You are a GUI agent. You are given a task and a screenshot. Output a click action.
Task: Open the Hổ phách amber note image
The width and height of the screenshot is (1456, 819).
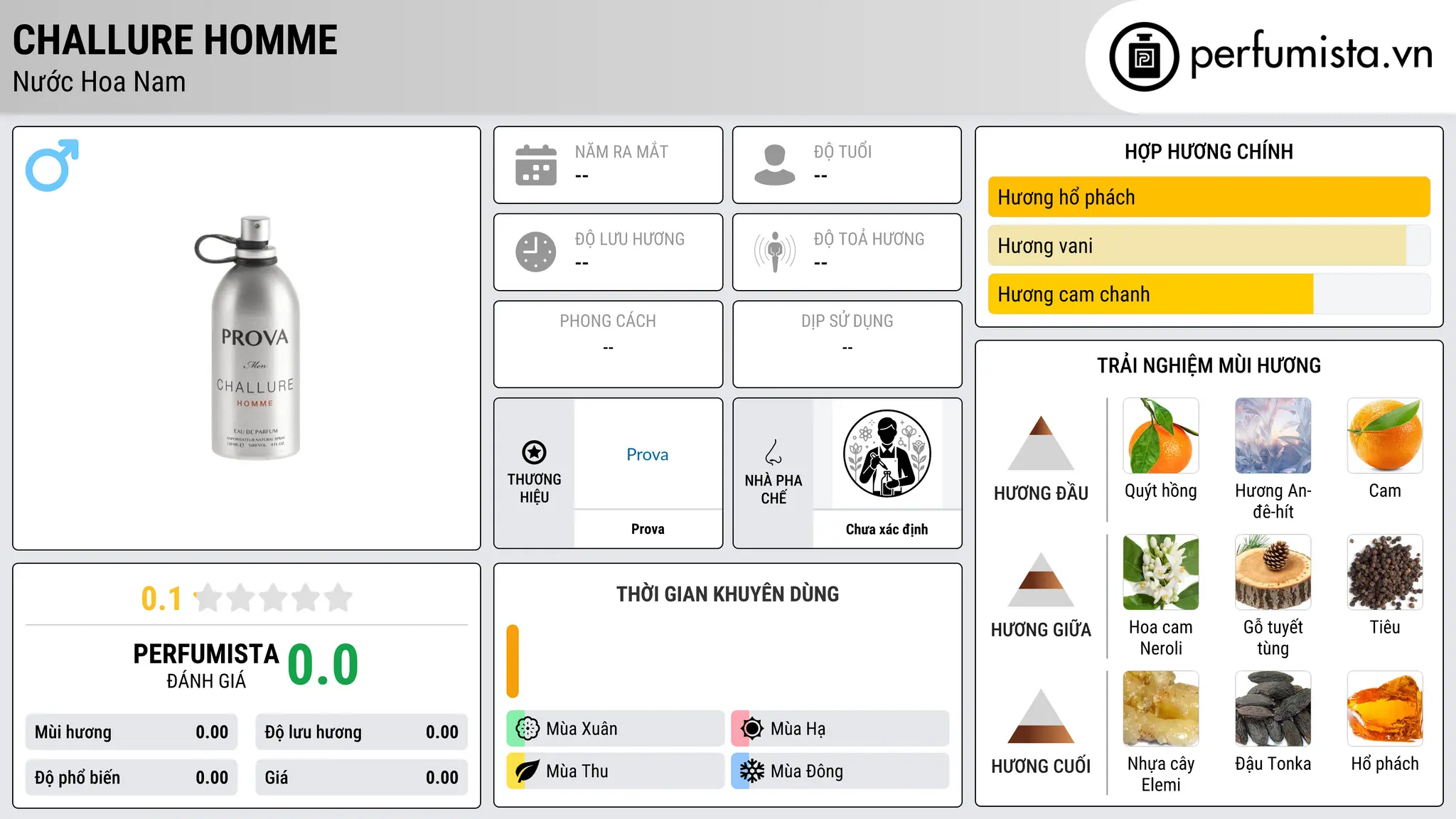coord(1385,709)
